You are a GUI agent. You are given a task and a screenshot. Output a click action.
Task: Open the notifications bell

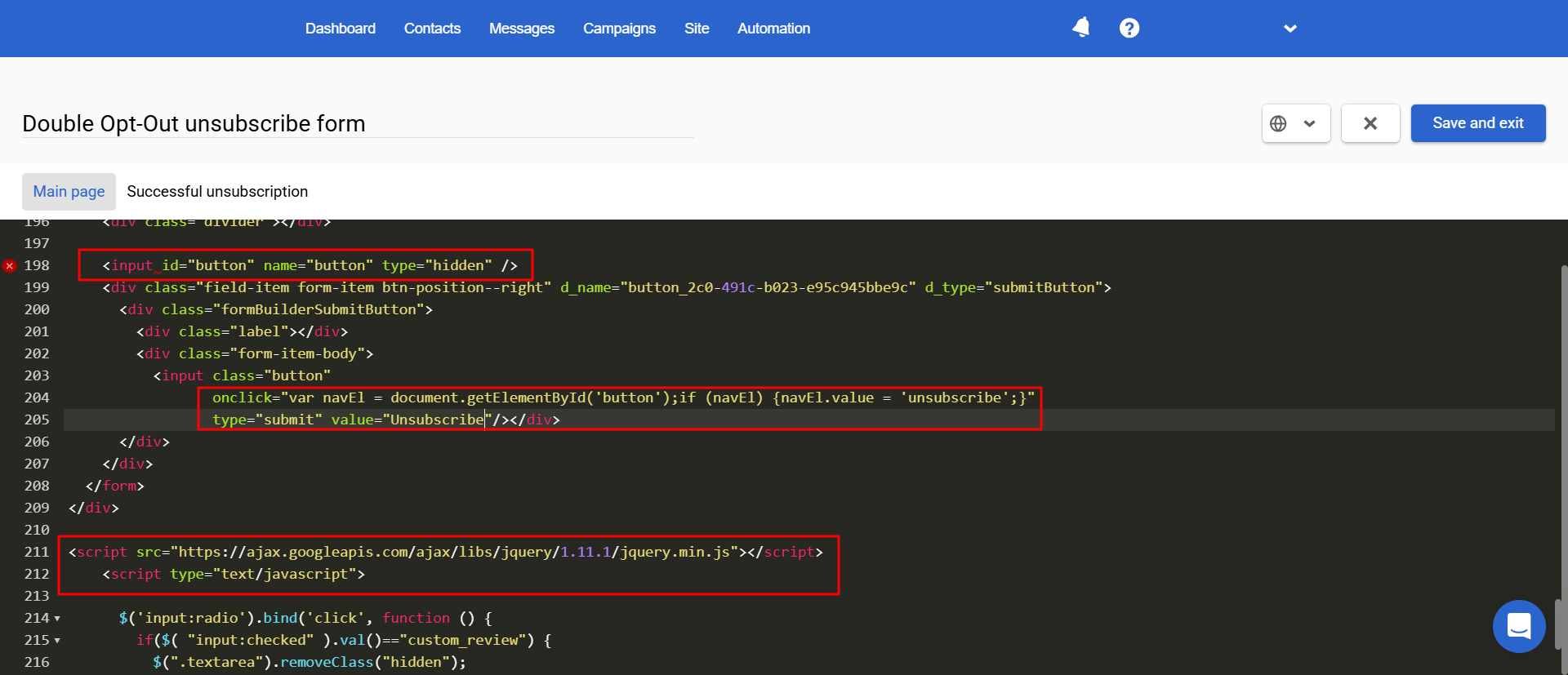tap(1081, 28)
